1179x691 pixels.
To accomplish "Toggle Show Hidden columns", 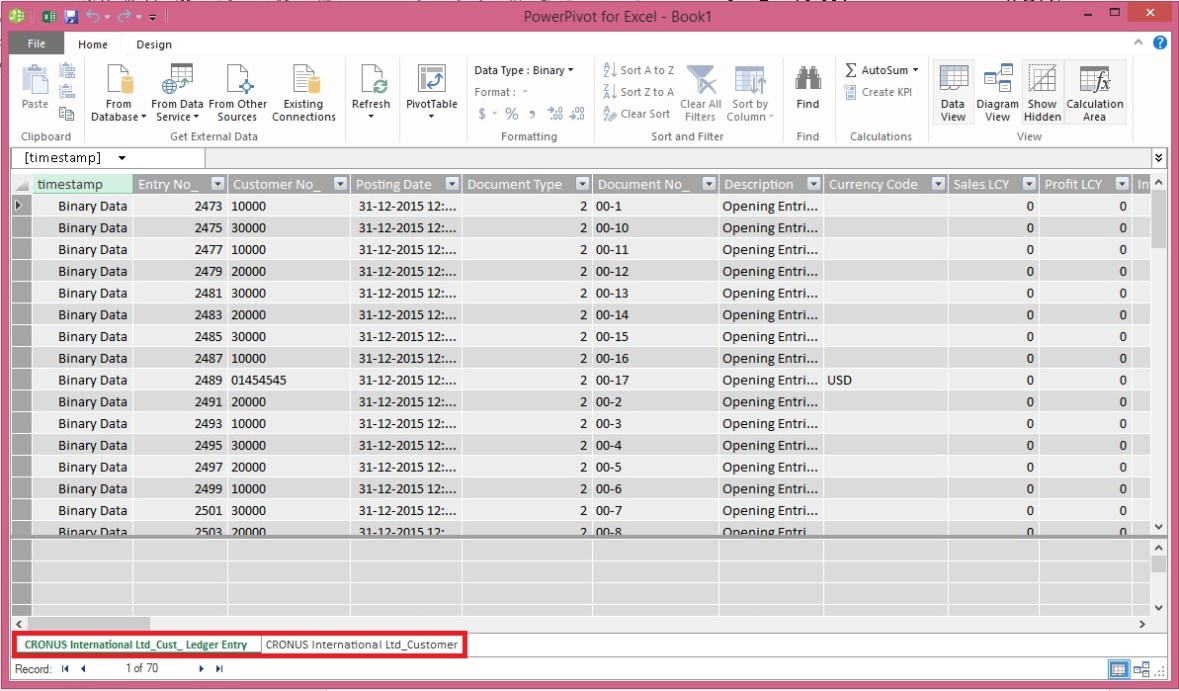I will tap(1042, 90).
